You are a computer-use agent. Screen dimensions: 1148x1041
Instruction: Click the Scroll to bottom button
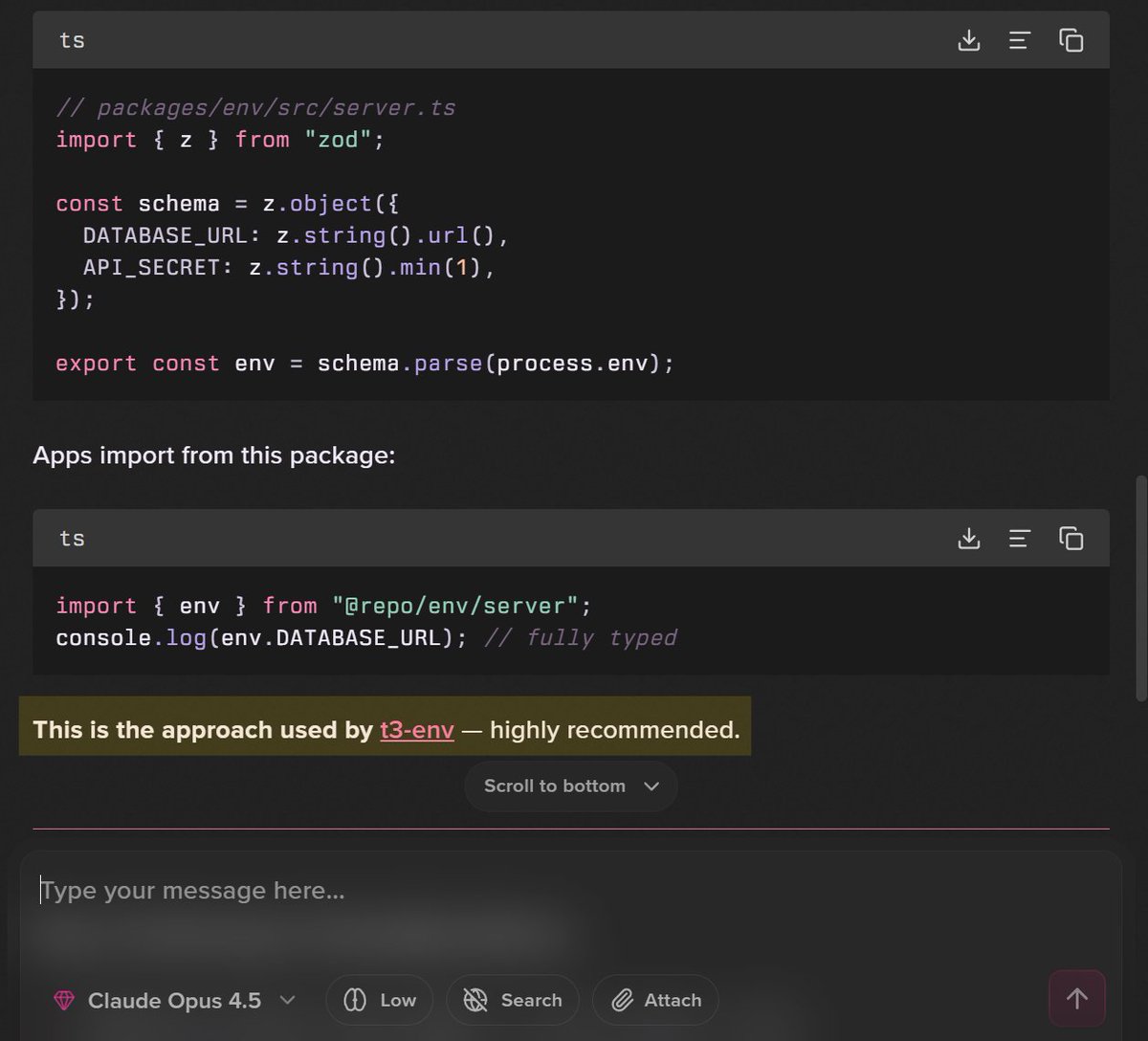click(571, 786)
